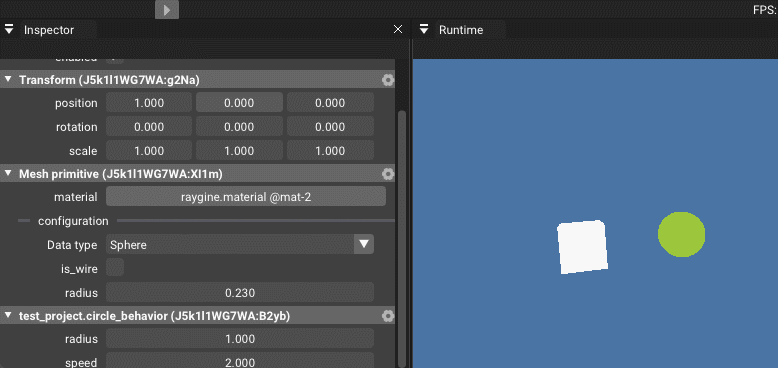
Task: Click the rotation label
Action: tap(77, 127)
